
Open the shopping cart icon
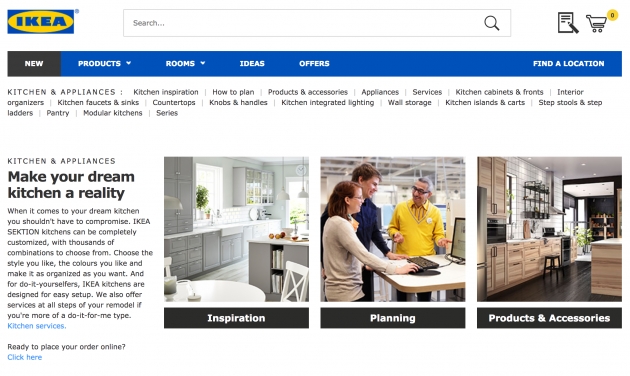(x=596, y=23)
